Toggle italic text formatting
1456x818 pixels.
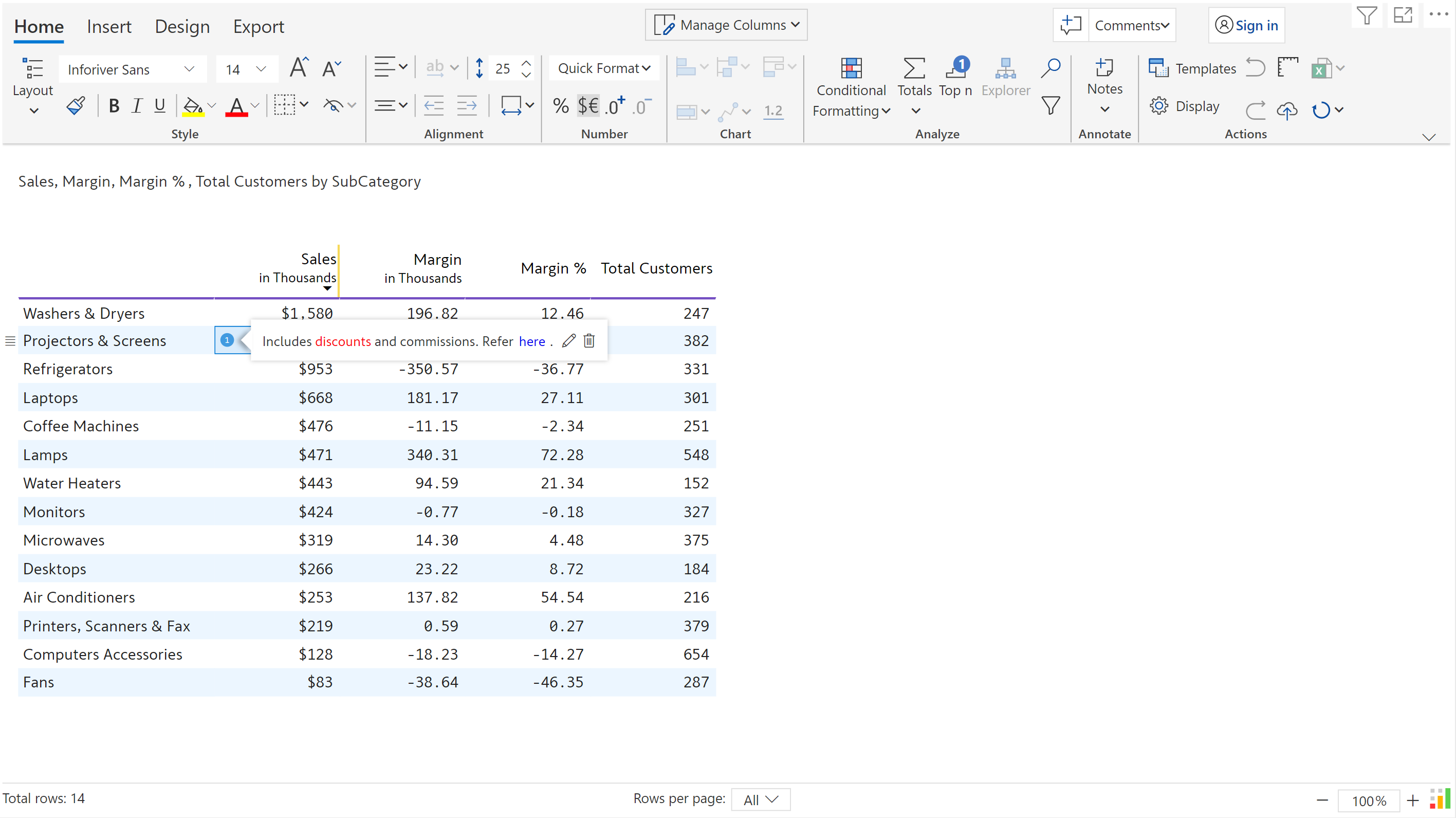coord(137,106)
